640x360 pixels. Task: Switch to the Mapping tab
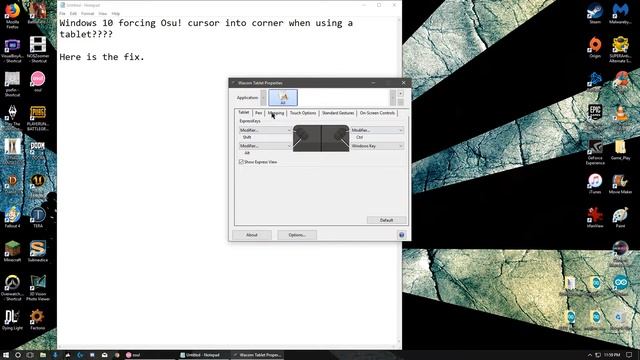coord(276,113)
